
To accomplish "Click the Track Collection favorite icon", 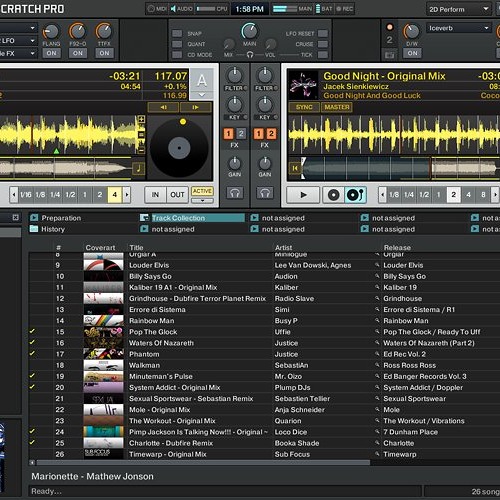I will 144,218.
